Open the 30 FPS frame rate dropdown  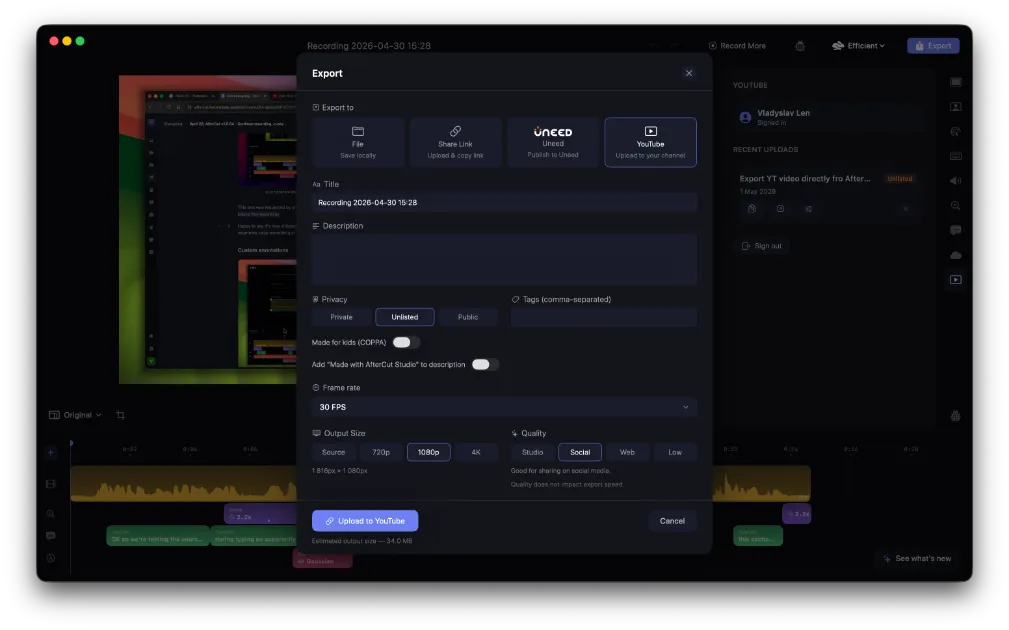[x=504, y=407]
